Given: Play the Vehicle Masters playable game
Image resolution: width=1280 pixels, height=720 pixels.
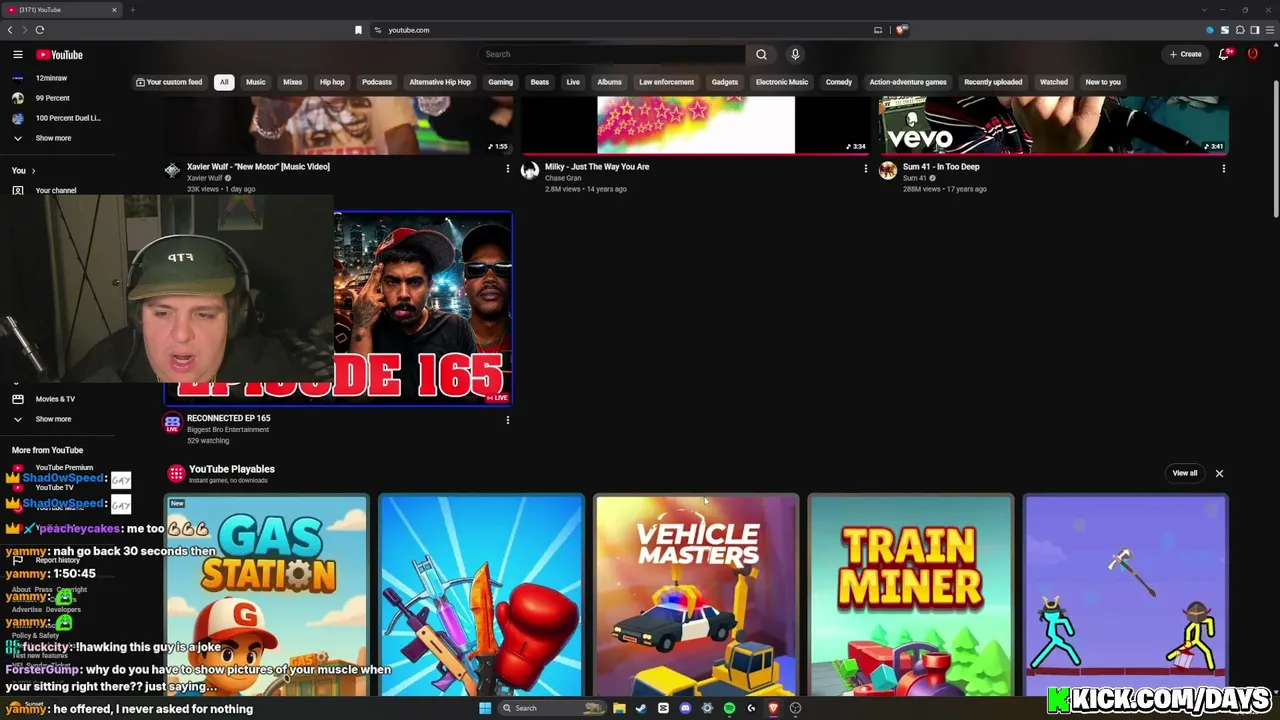Looking at the screenshot, I should [696, 595].
